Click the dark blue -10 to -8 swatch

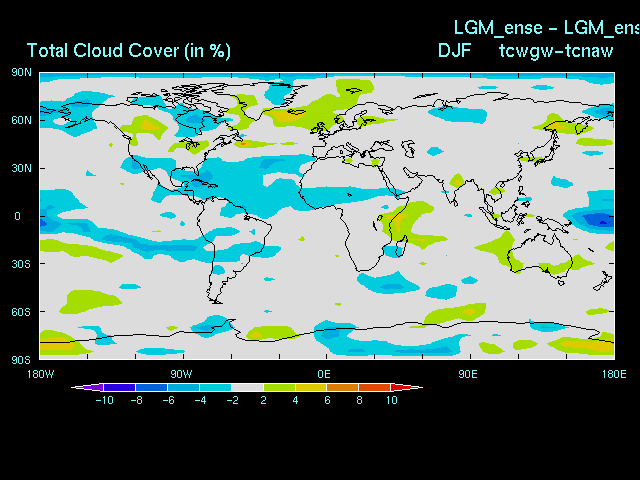(119, 387)
